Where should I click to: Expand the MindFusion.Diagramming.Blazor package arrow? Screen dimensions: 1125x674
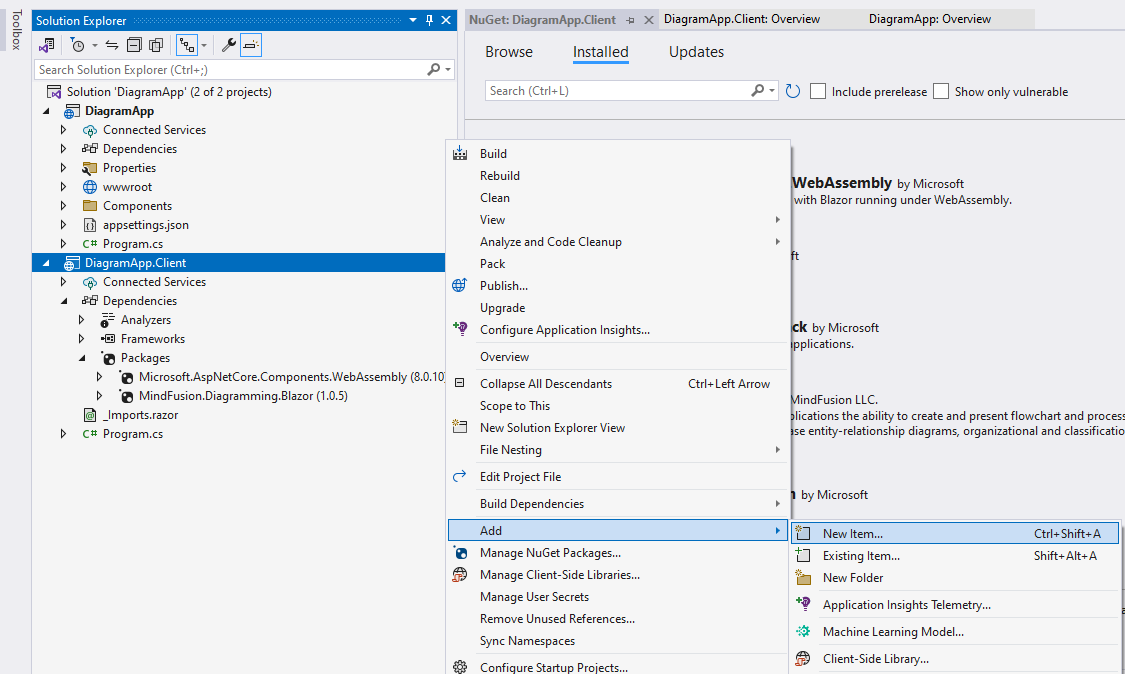tap(100, 395)
